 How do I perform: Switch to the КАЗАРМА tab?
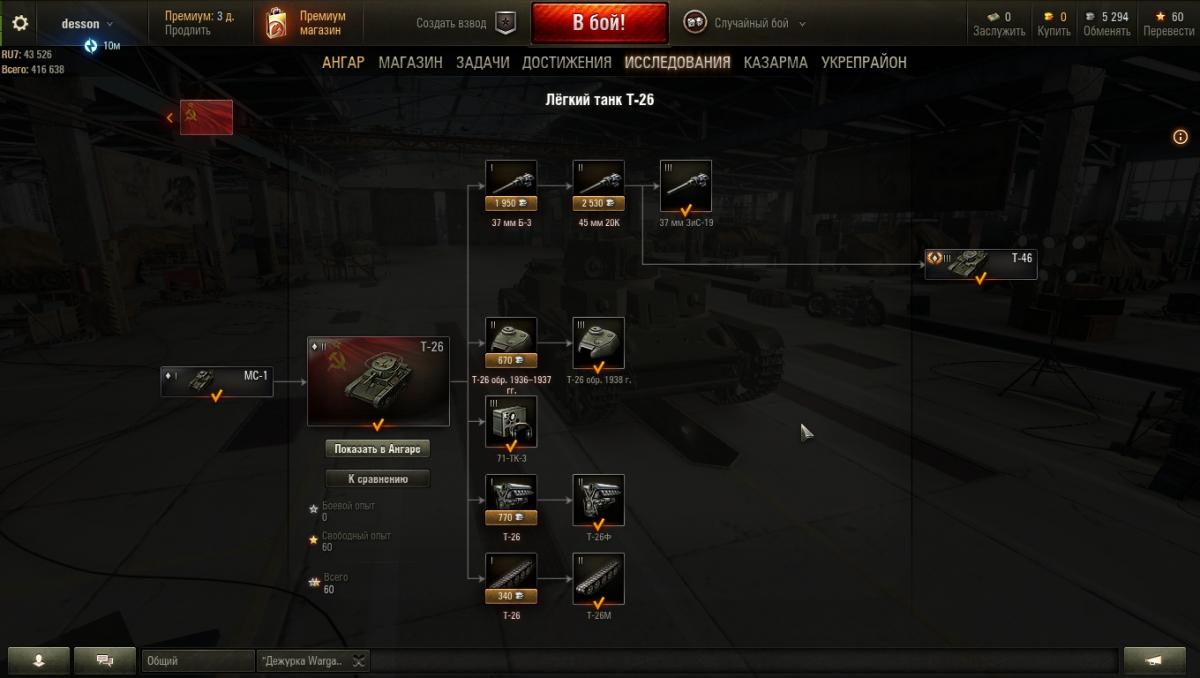click(776, 62)
